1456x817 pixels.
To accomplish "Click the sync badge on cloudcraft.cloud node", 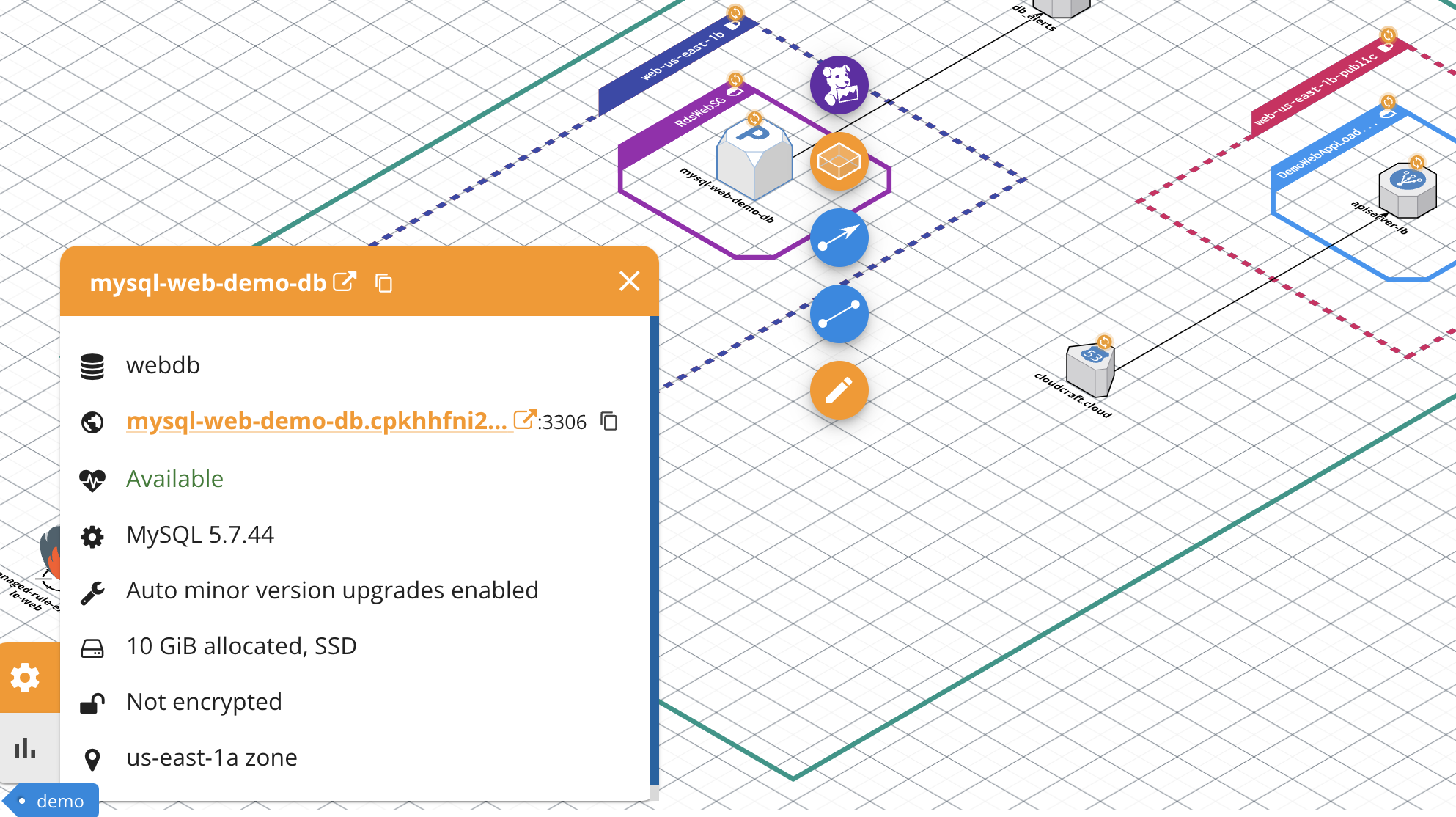I will point(1104,342).
